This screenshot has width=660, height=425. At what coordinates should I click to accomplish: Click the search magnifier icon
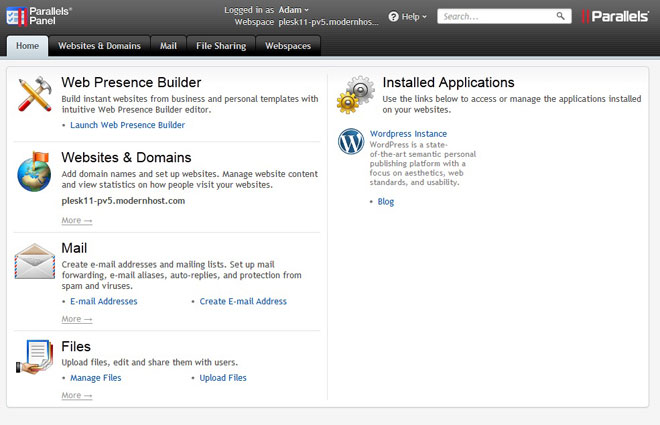tap(560, 16)
